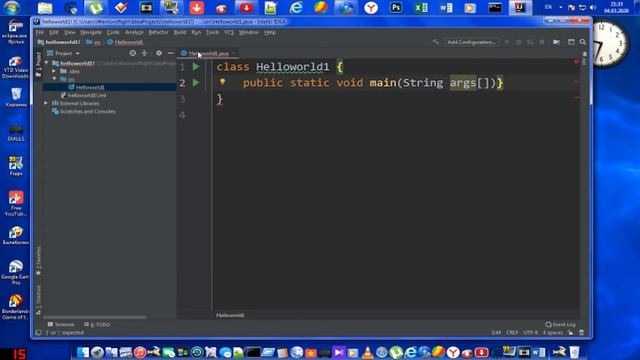The height and width of the screenshot is (360, 640).
Task: Open the Project vertical tool window stripe
Action: point(38,64)
